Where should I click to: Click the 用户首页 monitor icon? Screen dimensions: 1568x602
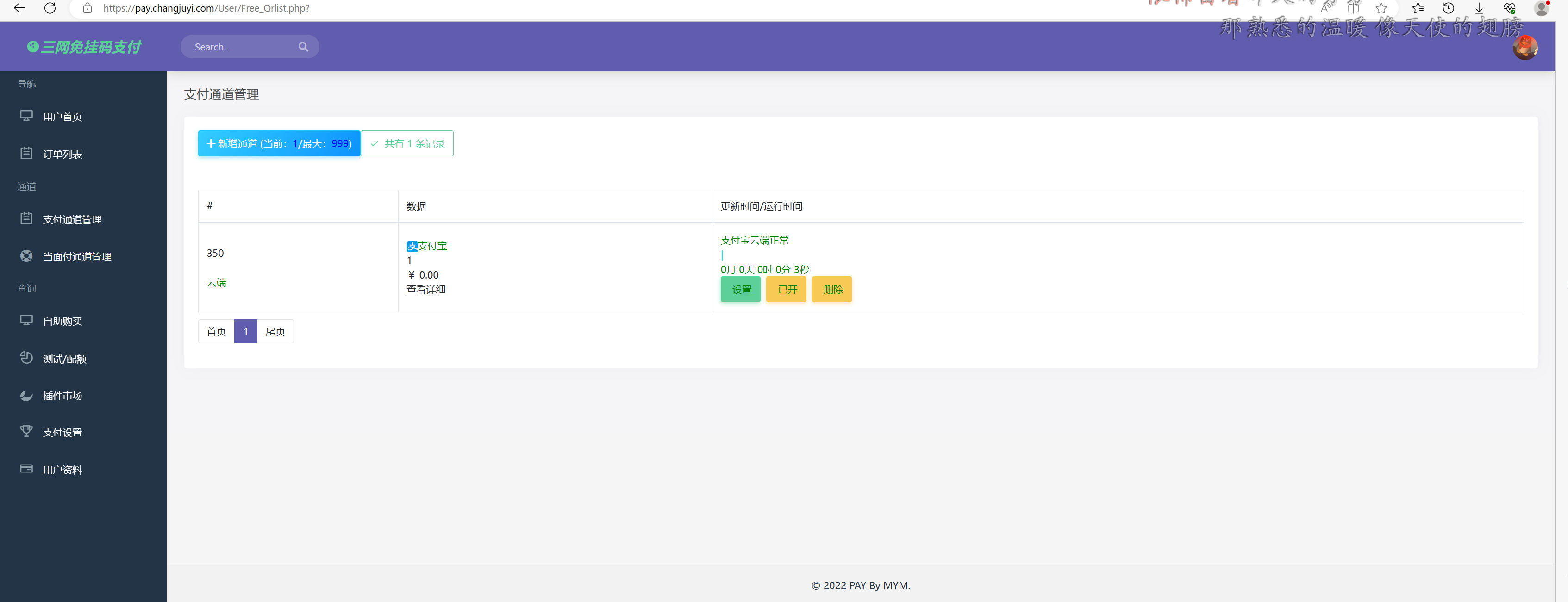[x=26, y=116]
